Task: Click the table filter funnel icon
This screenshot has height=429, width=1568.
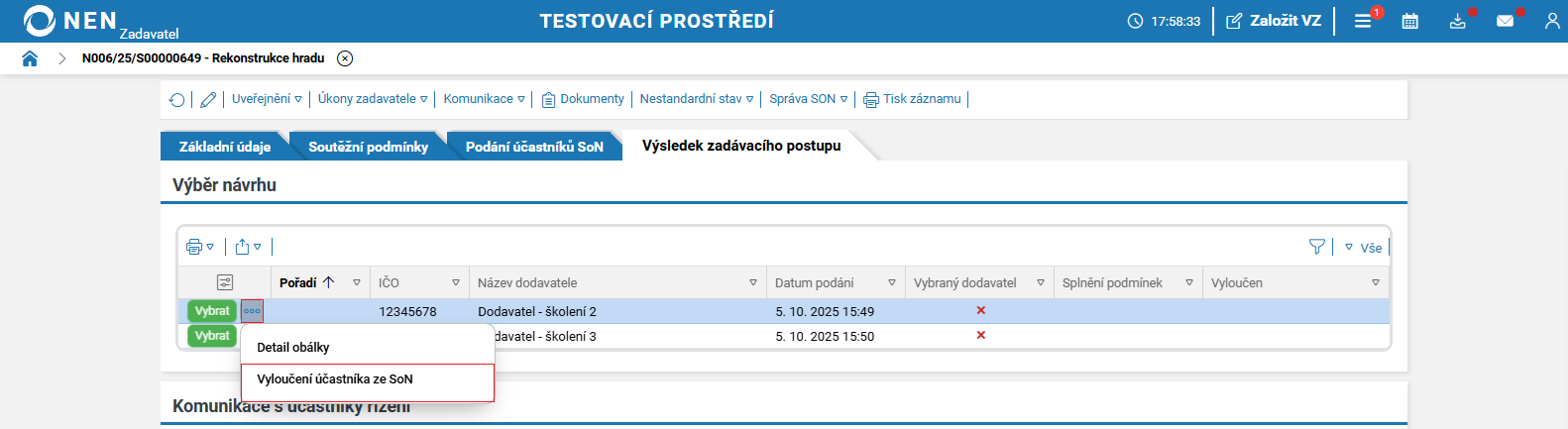Action: click(x=1316, y=247)
